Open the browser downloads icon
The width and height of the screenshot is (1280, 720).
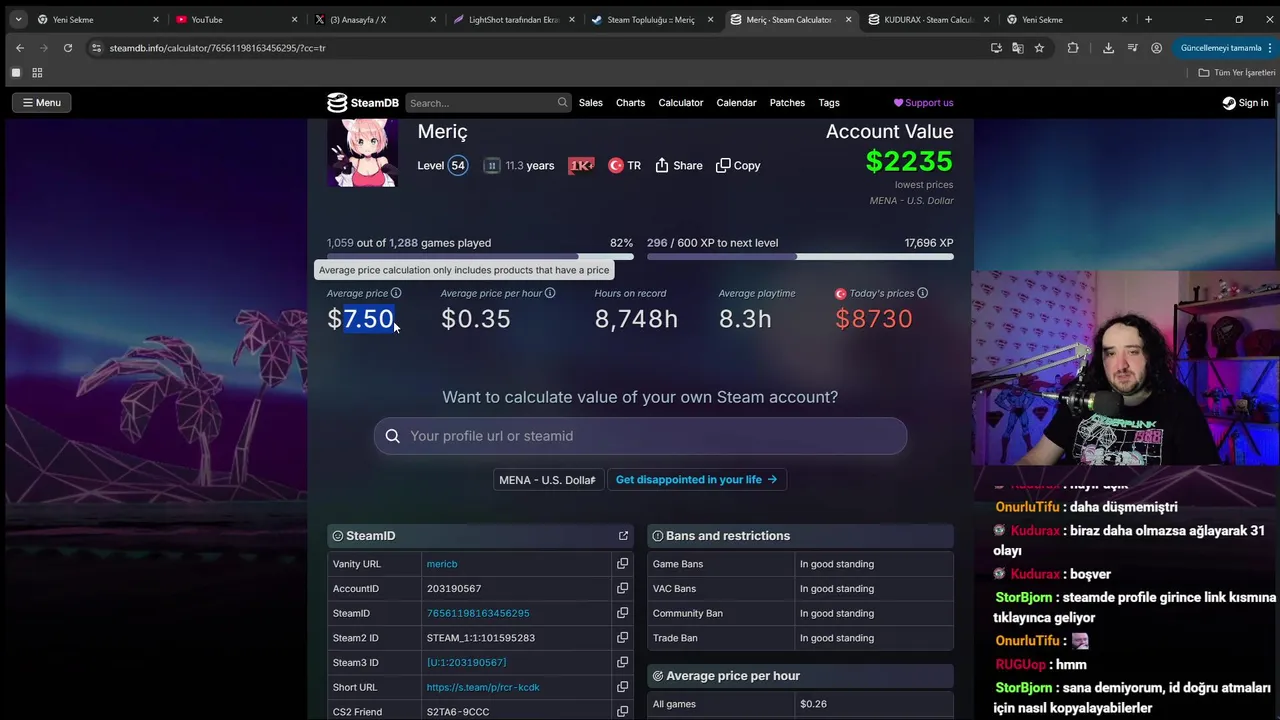point(1108,48)
